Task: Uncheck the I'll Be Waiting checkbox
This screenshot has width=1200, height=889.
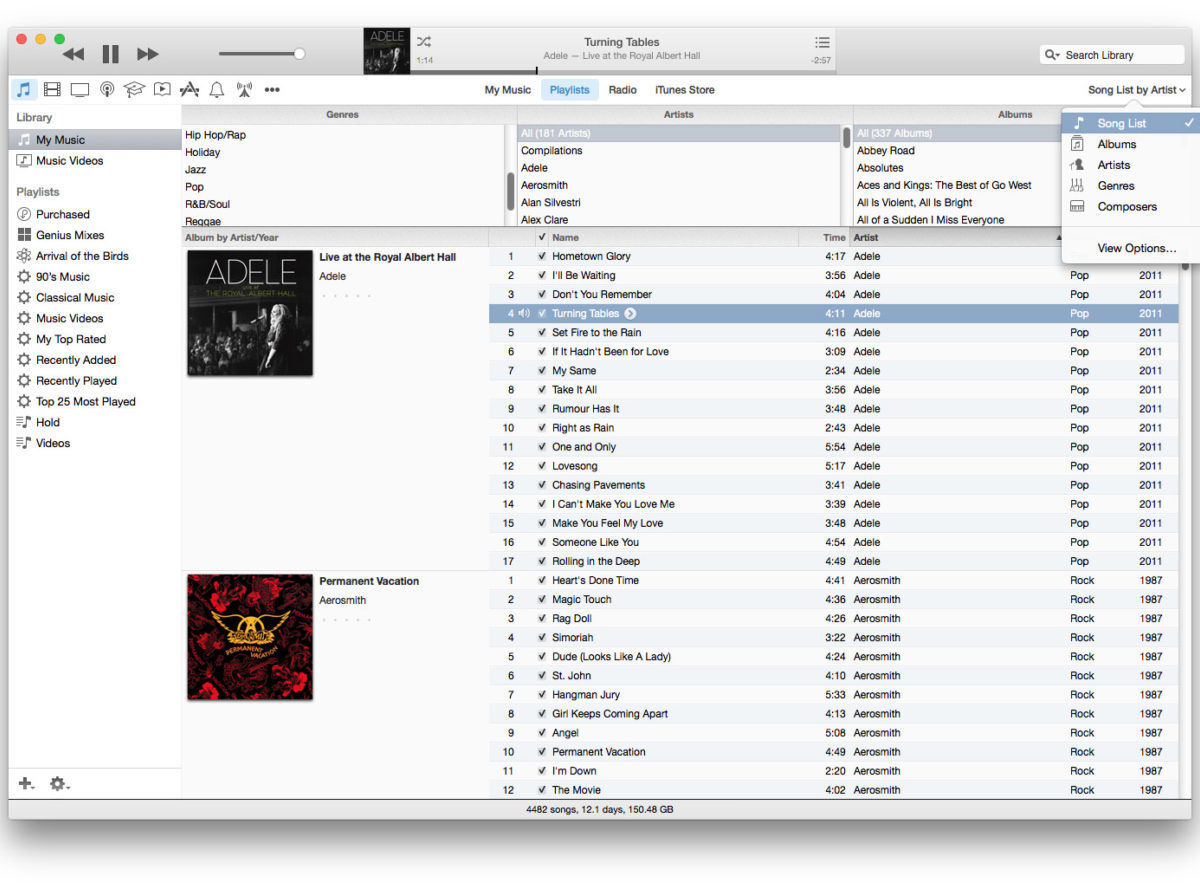Action: coord(542,275)
